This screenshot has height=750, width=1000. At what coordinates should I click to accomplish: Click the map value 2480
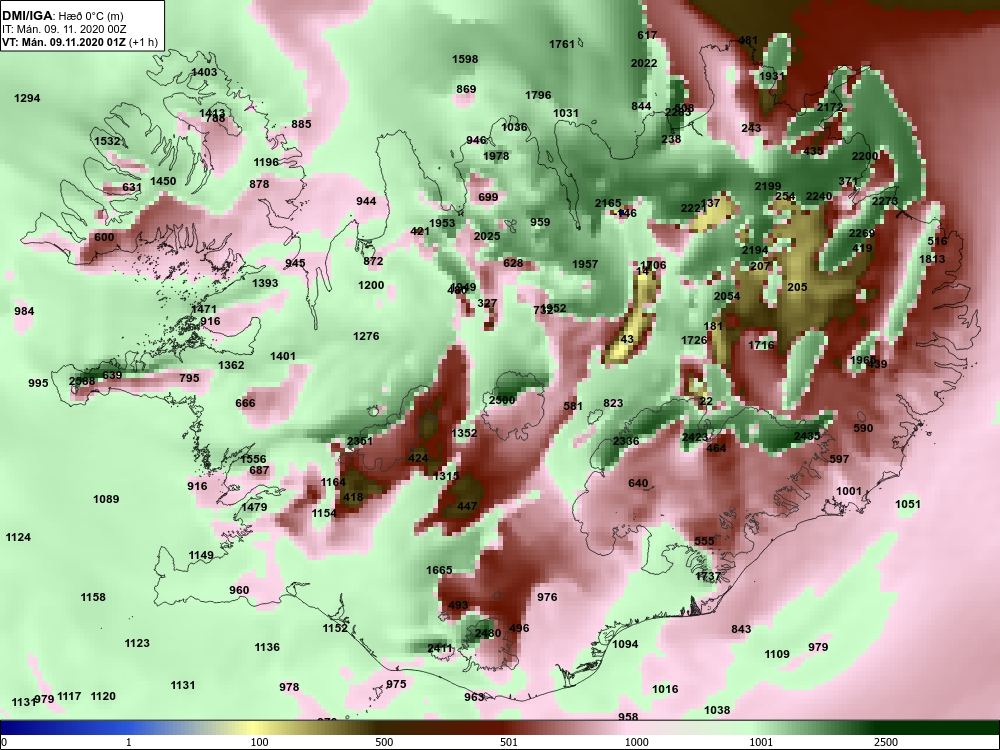tap(488, 633)
